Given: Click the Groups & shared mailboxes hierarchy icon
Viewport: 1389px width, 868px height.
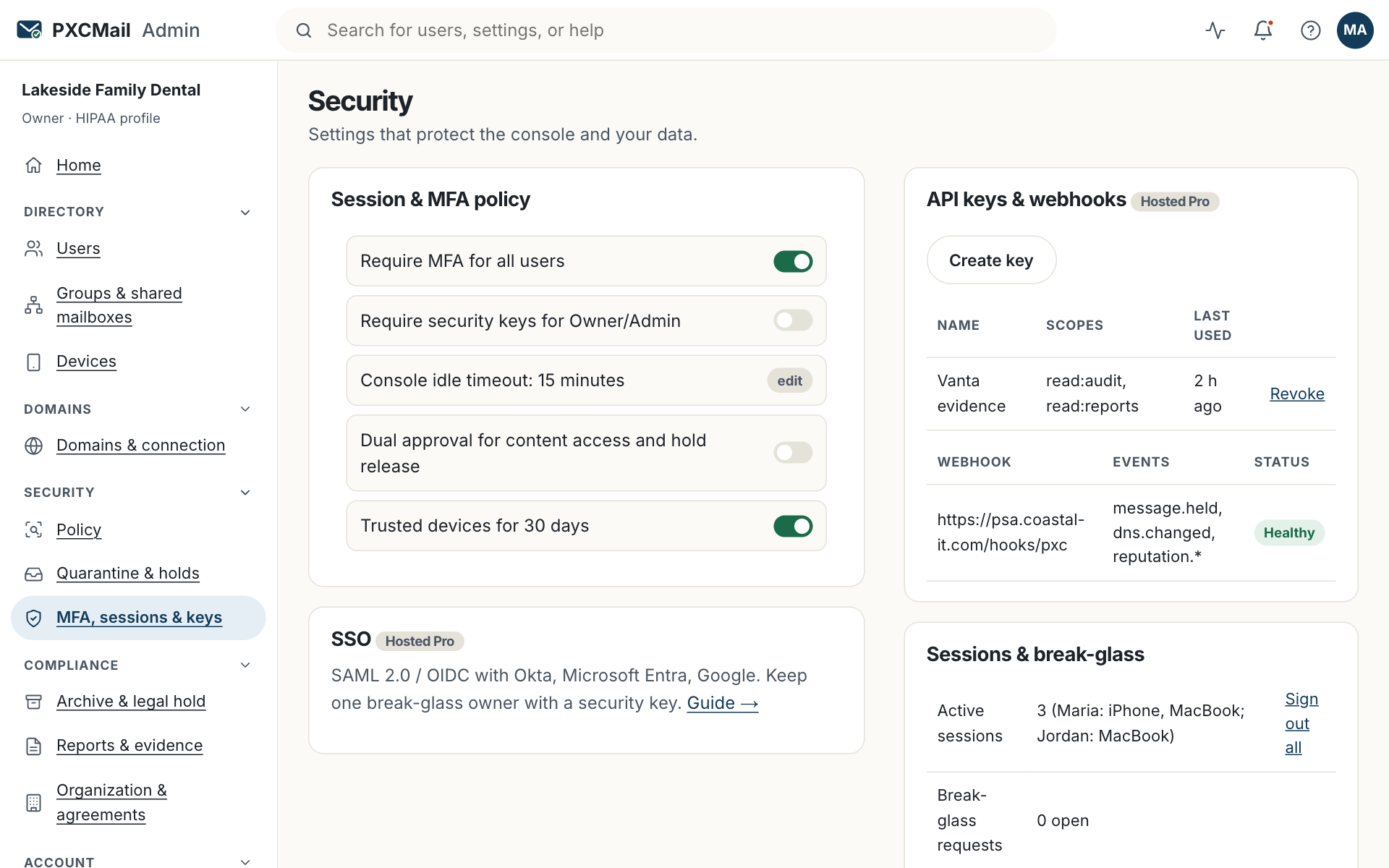Looking at the screenshot, I should coord(34,305).
